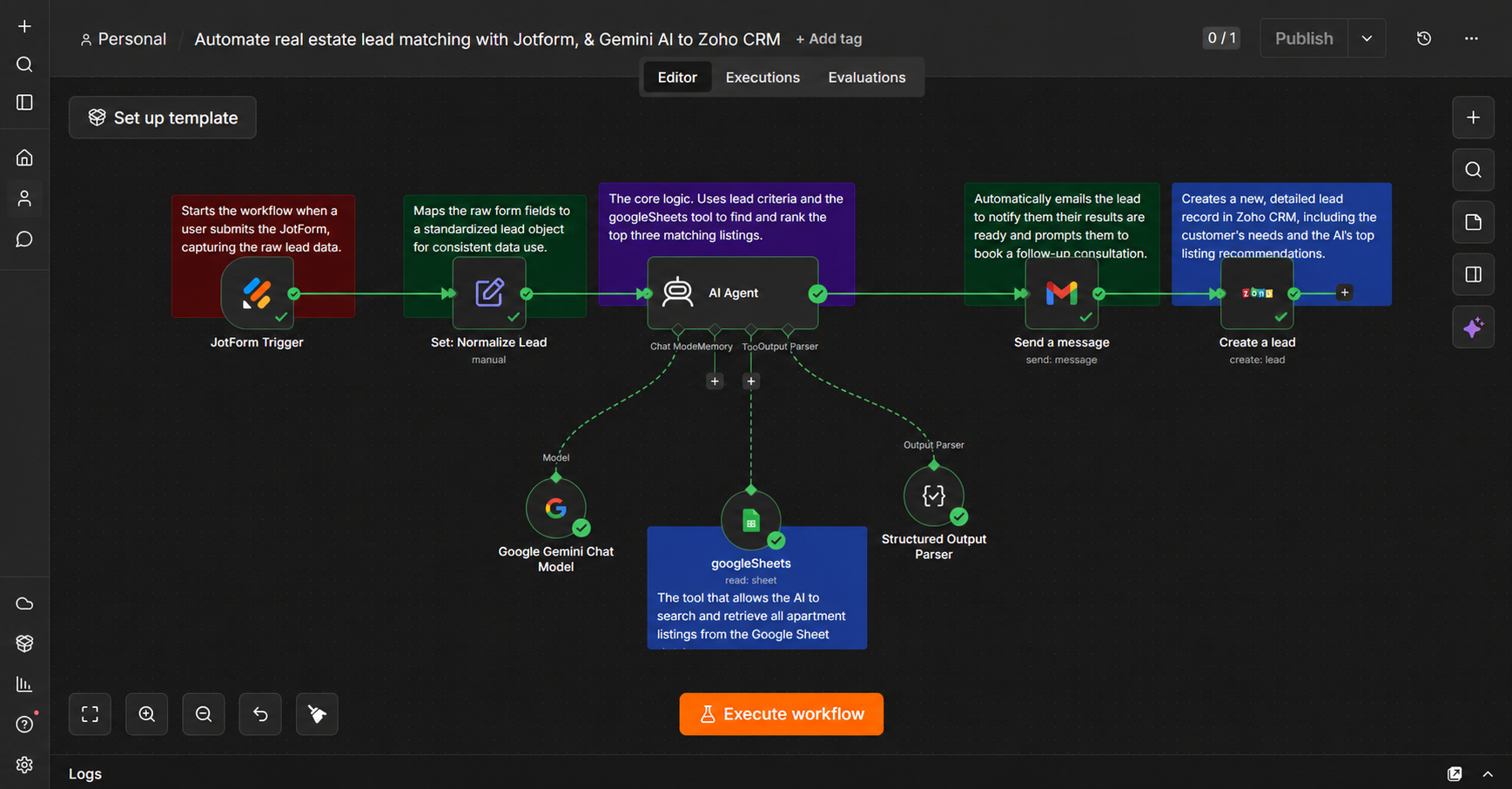Open settings gear in sidebar
Screen dimensions: 1512x789
coord(24,765)
